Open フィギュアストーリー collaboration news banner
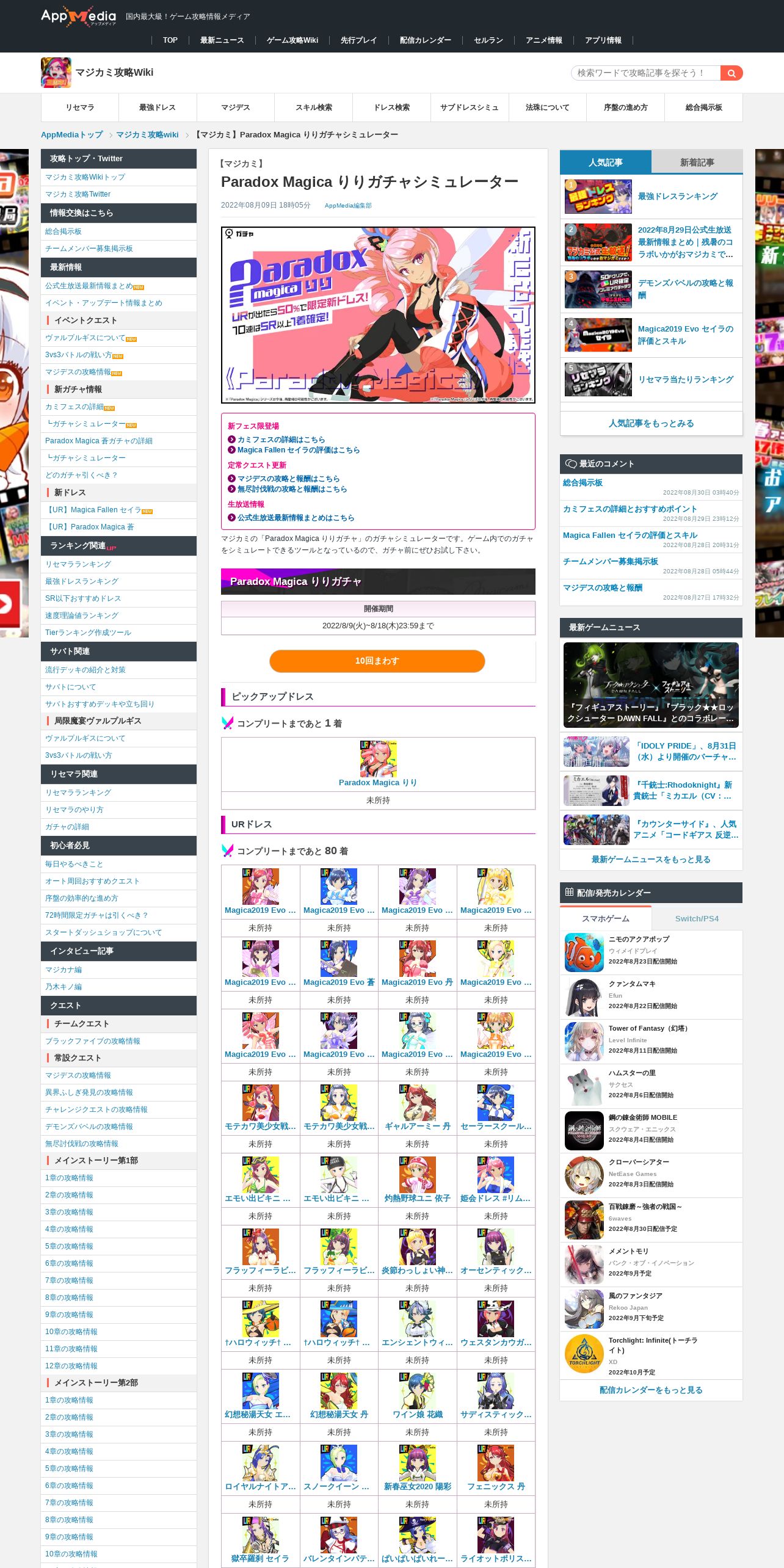784x1568 pixels. 651,684
